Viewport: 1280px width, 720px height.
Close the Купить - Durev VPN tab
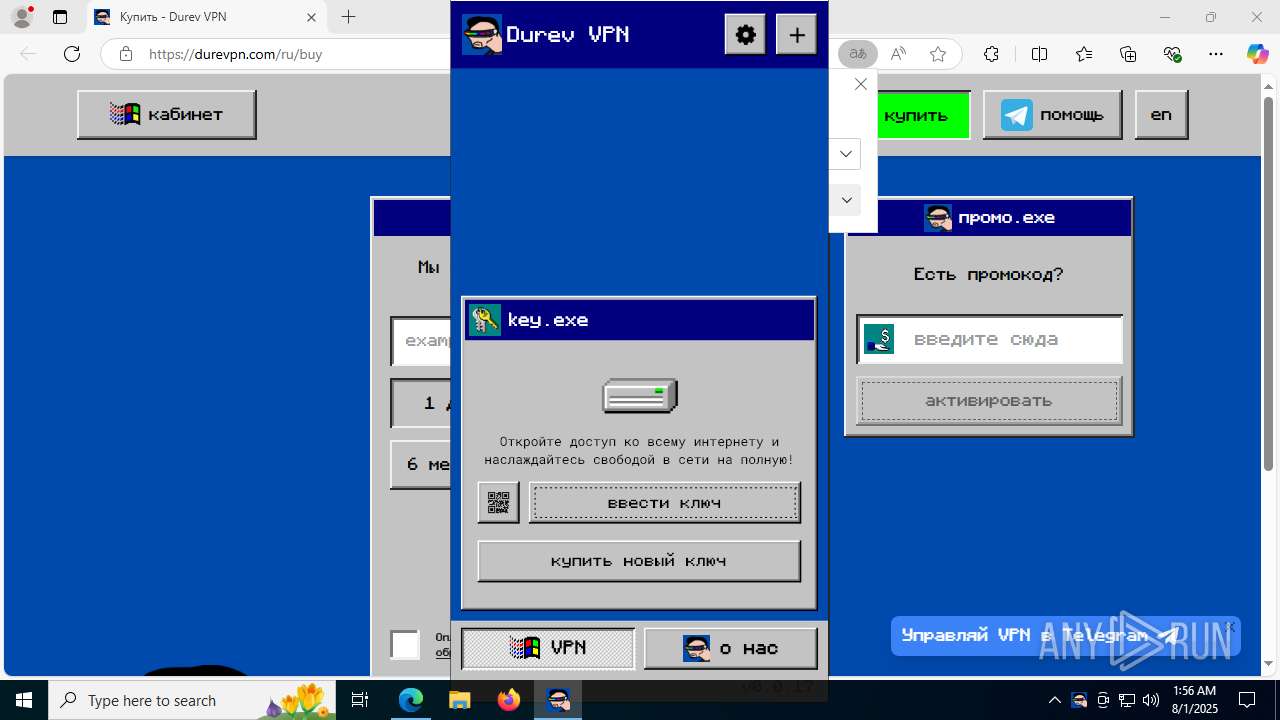(311, 17)
